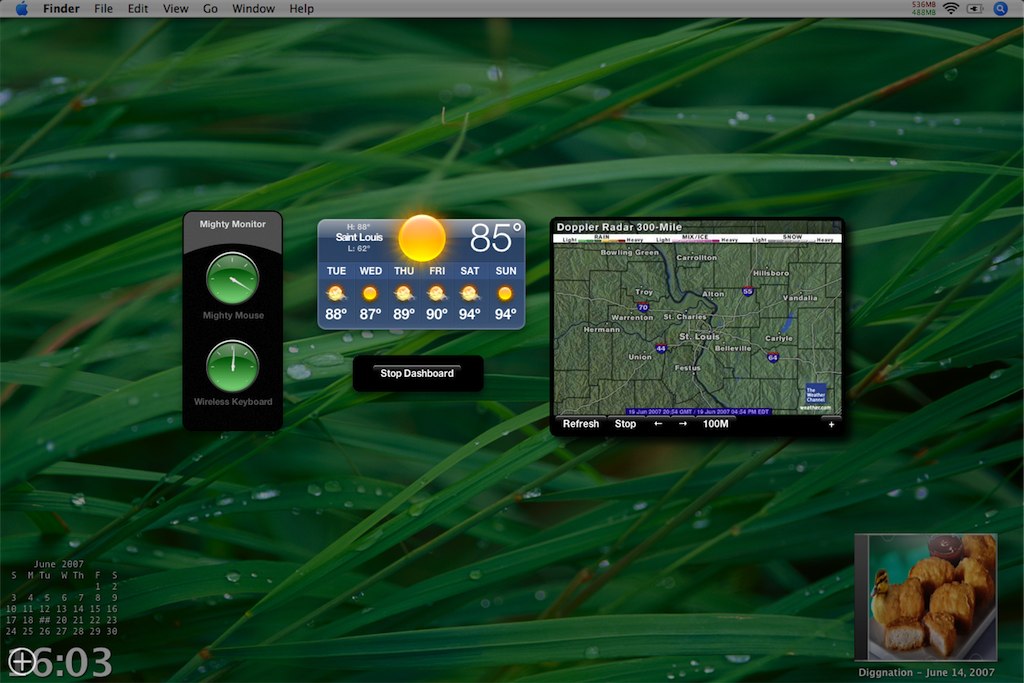
Task: Open the Go menu
Action: 210,8
